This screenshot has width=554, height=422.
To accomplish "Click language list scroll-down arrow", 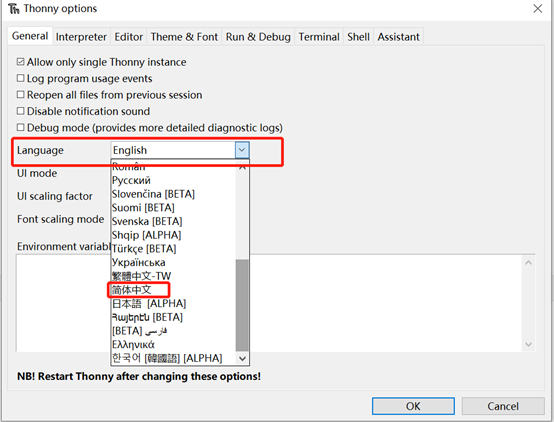I will [242, 358].
